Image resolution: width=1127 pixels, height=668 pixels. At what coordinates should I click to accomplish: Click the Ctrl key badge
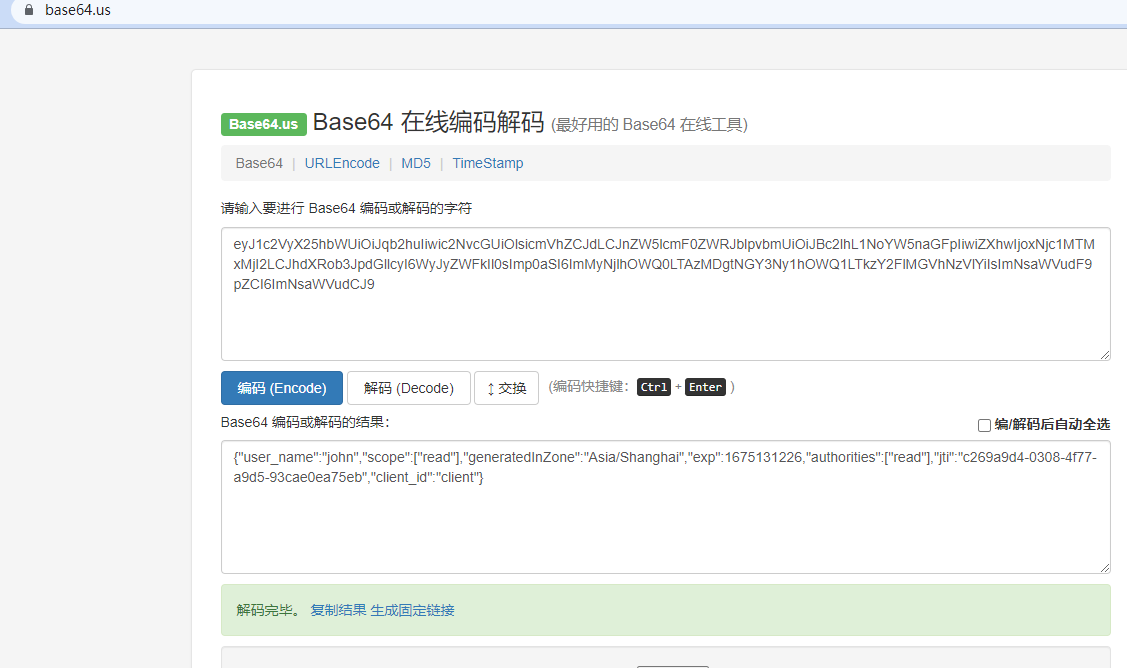(x=654, y=387)
